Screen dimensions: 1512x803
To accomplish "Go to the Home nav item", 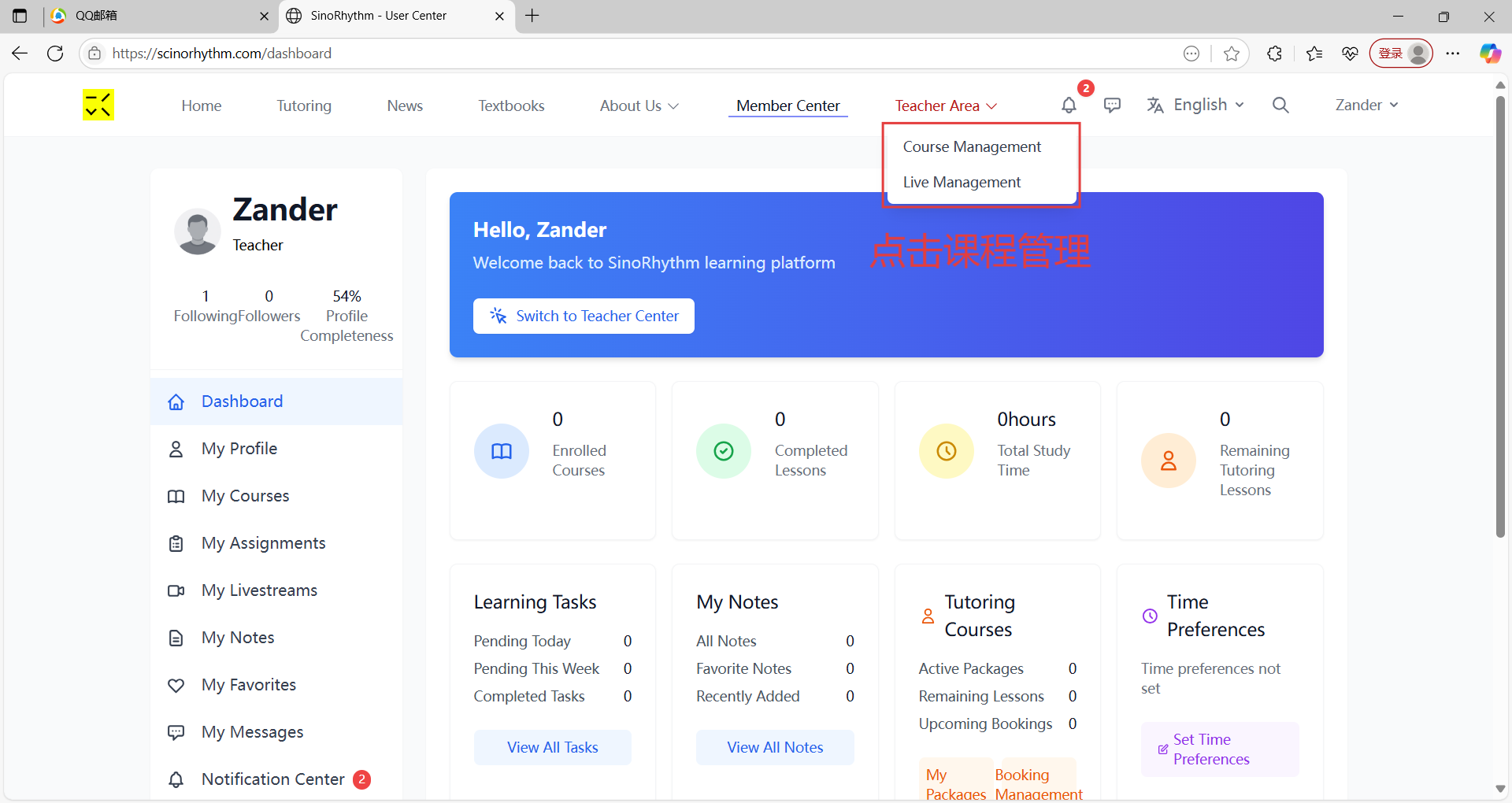I will (202, 105).
